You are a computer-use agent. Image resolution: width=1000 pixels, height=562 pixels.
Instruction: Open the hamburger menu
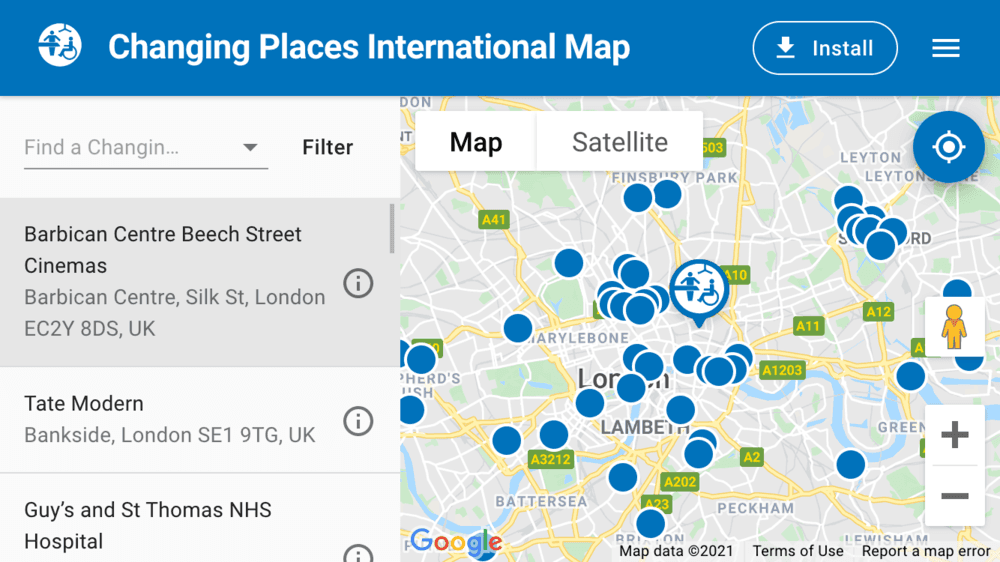[x=945, y=48]
